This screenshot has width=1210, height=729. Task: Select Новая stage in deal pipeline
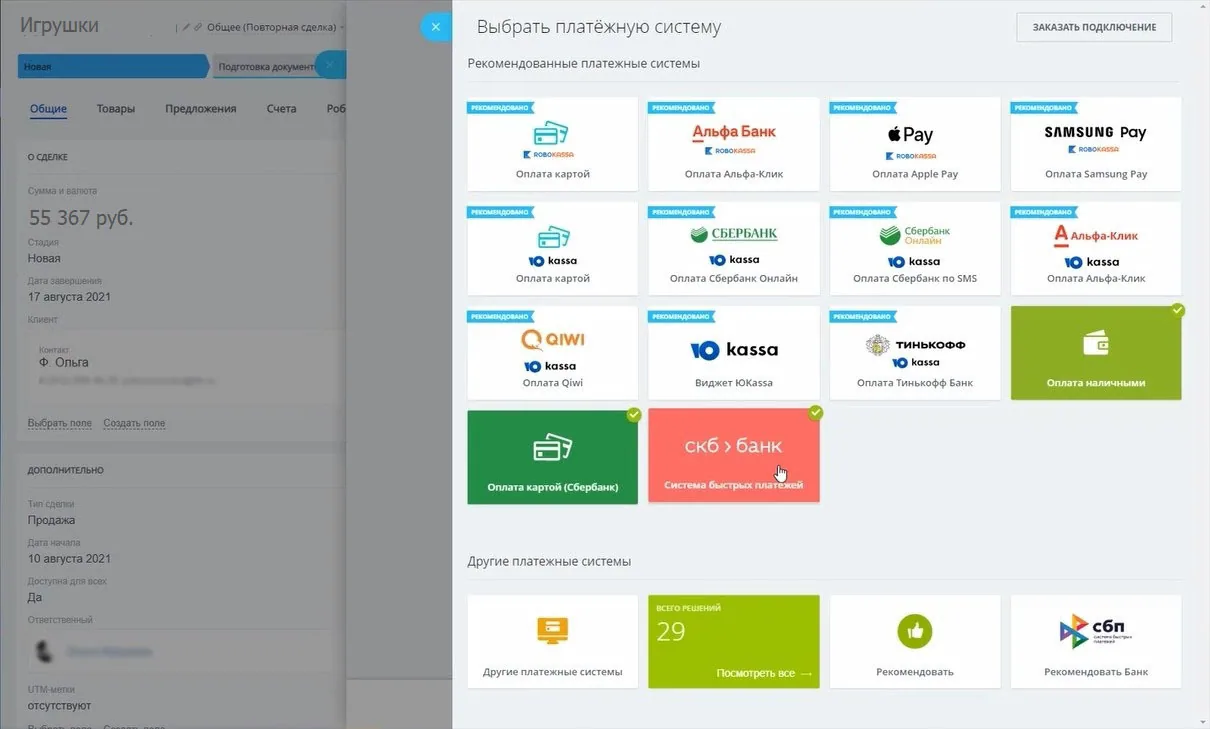[112, 66]
